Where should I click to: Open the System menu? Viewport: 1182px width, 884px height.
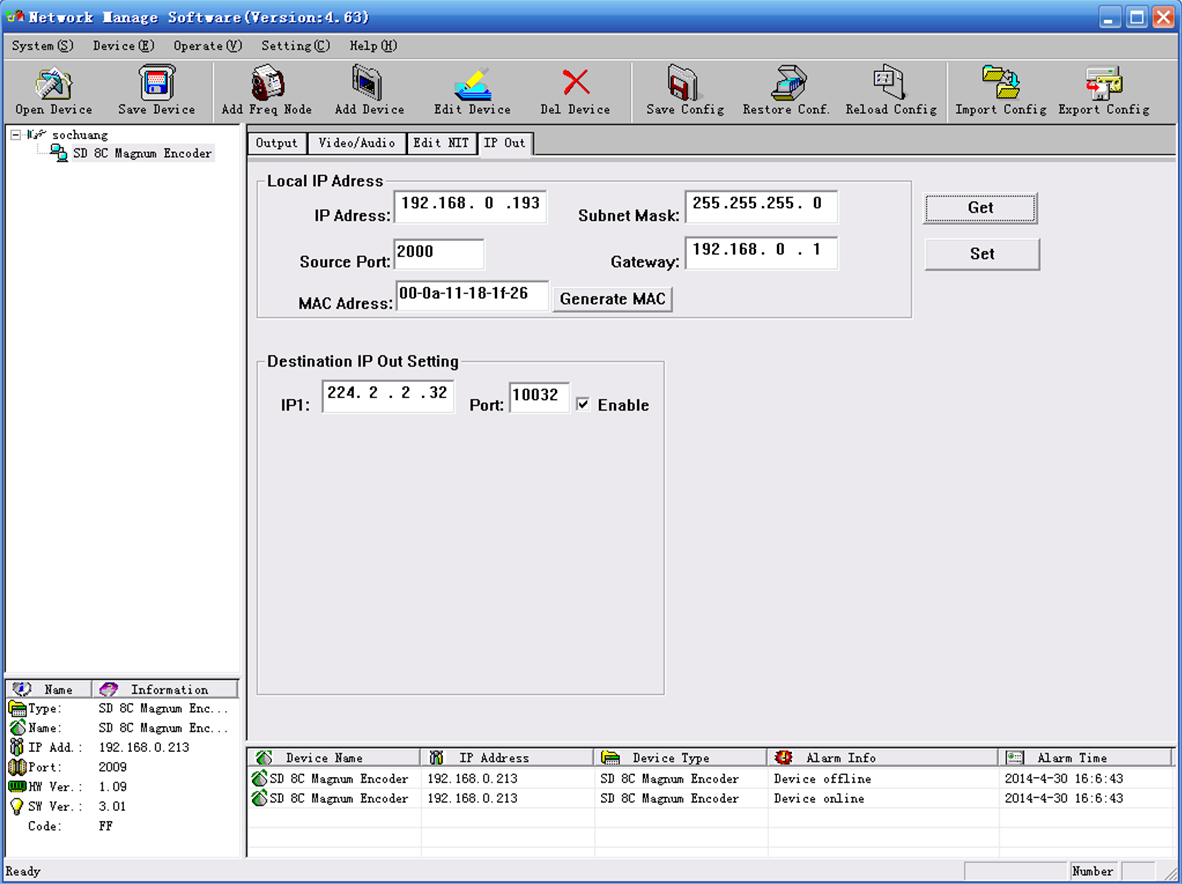point(42,46)
